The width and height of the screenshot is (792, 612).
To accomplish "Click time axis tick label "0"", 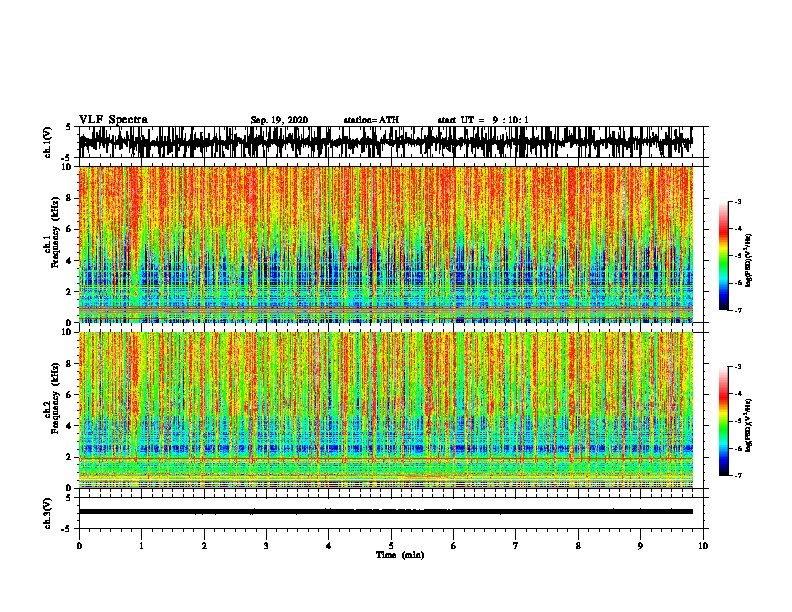I will pyautogui.click(x=79, y=546).
